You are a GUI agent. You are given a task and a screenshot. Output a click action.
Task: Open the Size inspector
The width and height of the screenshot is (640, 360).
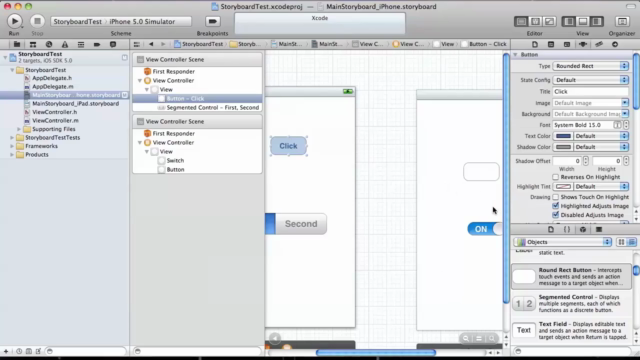pyautogui.click(x=599, y=44)
